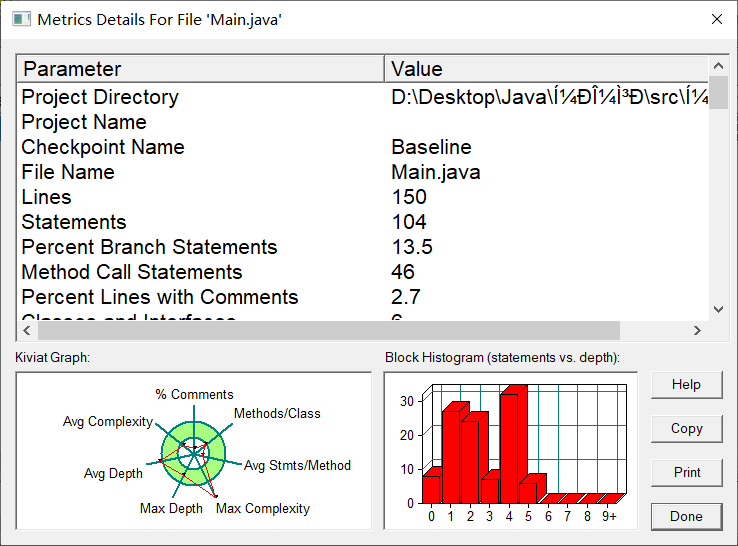Click the horizontal scrollbar right arrow
The width and height of the screenshot is (738, 546).
tap(697, 331)
